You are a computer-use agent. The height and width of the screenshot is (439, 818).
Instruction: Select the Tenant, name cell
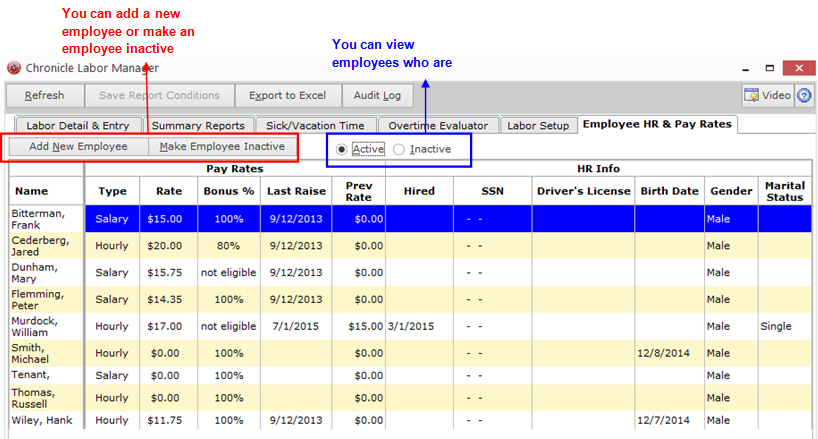pyautogui.click(x=46, y=375)
